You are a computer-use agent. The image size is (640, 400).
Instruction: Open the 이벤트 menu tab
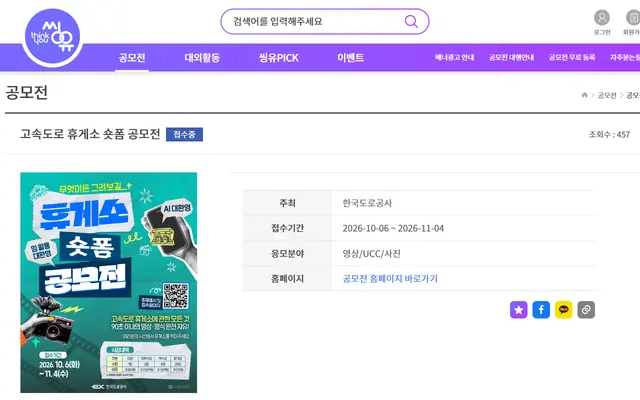[x=350, y=58]
